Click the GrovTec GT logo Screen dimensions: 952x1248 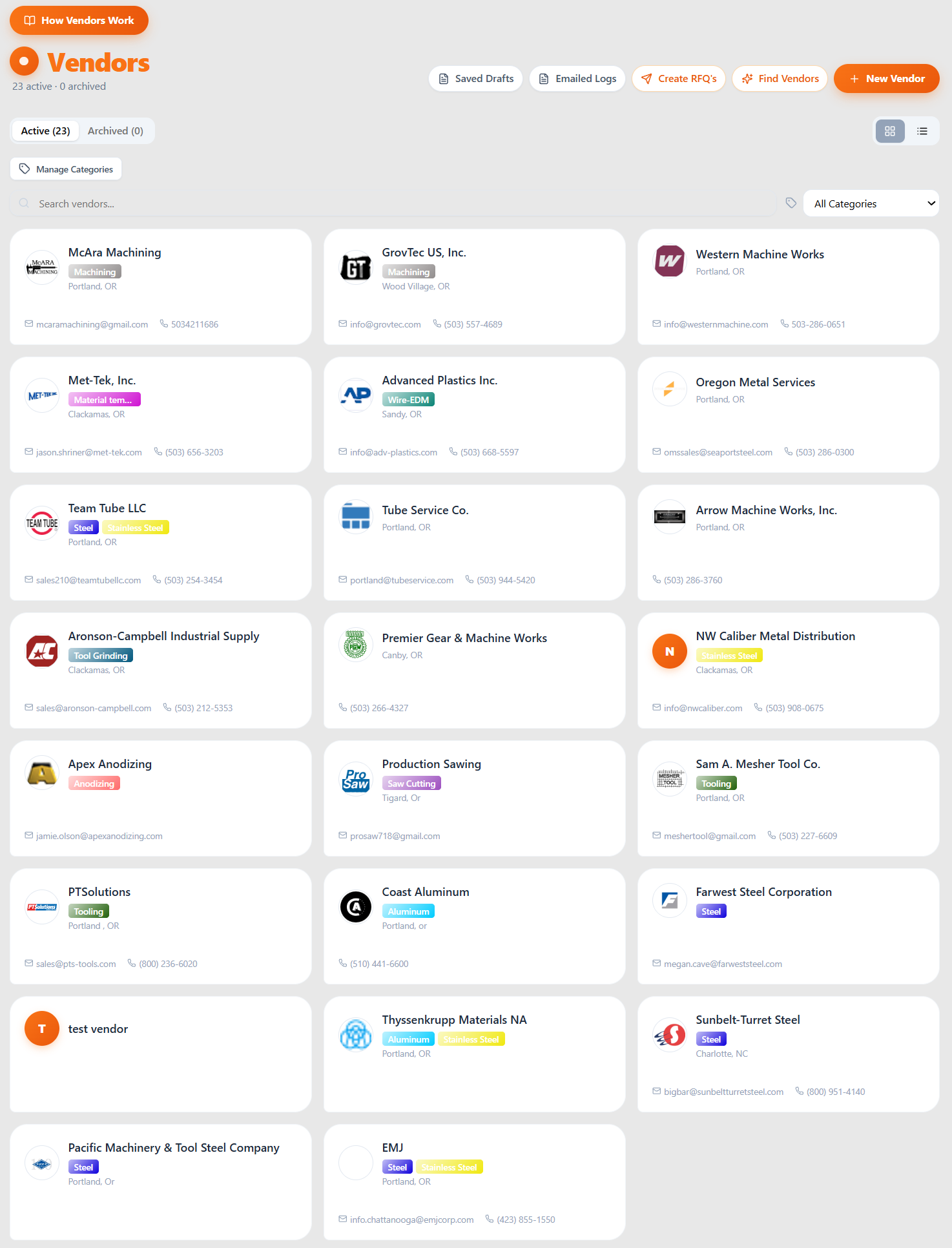point(356,267)
